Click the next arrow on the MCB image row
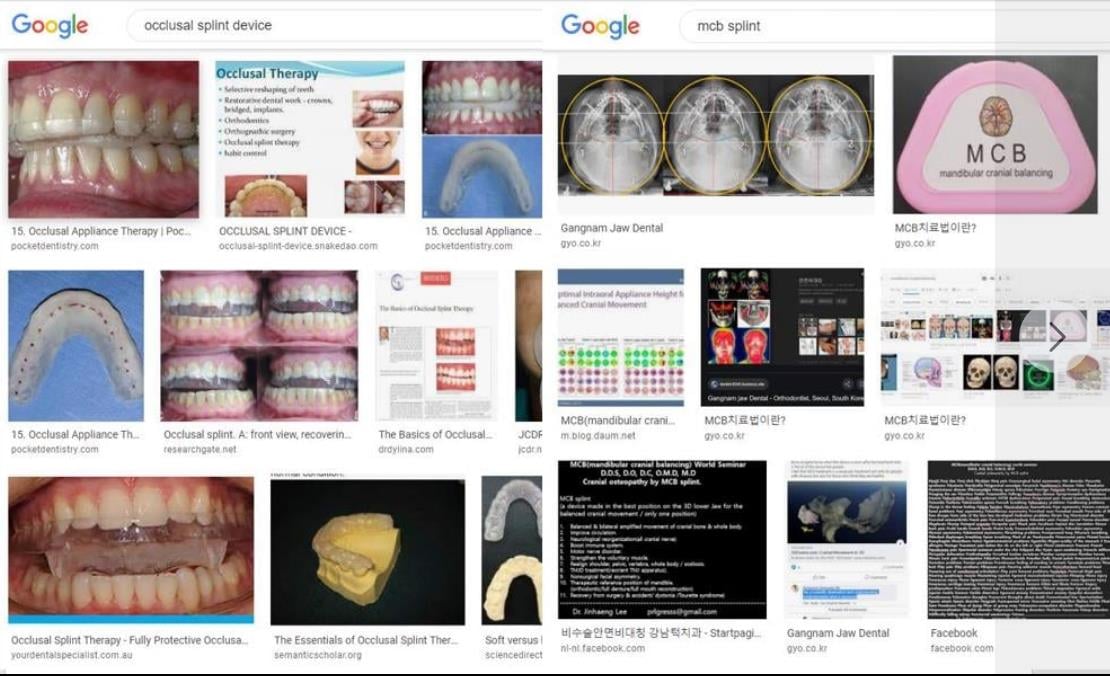This screenshot has height=676, width=1110. point(1057,337)
